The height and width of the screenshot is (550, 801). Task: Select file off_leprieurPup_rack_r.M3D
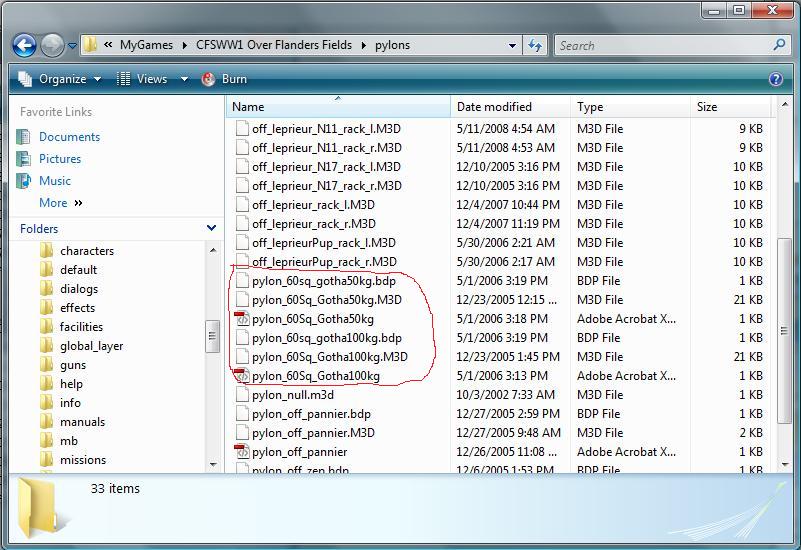click(324, 262)
